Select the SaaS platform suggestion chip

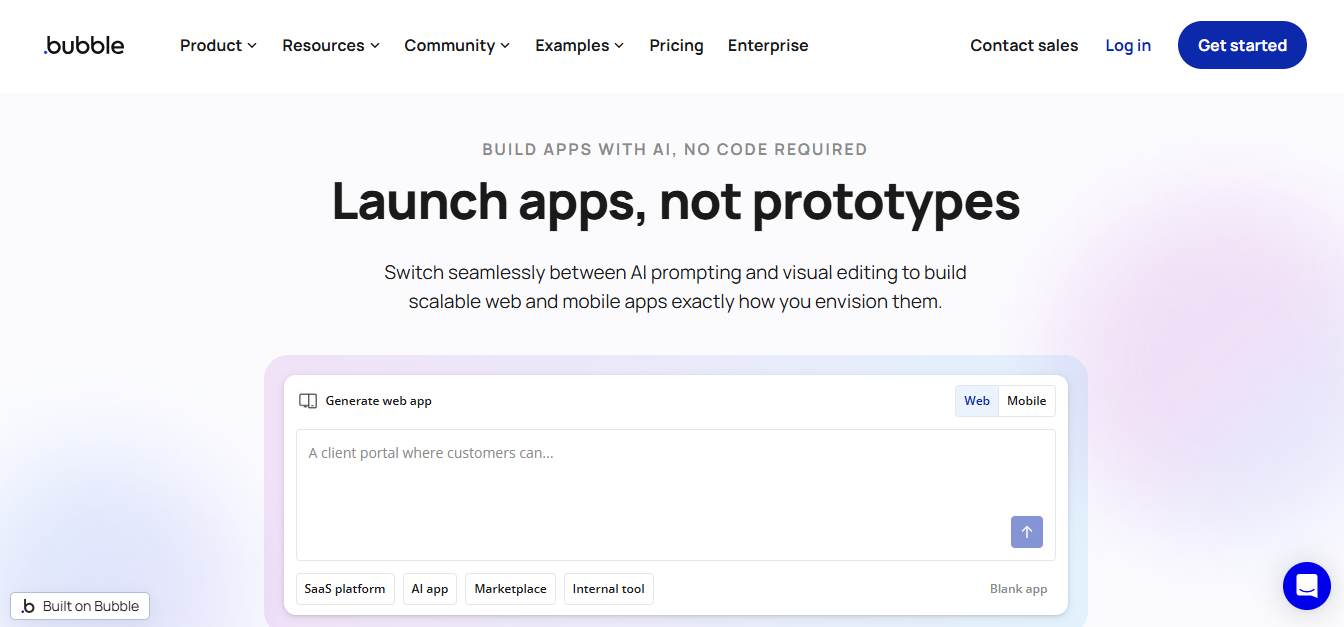pyautogui.click(x=345, y=589)
